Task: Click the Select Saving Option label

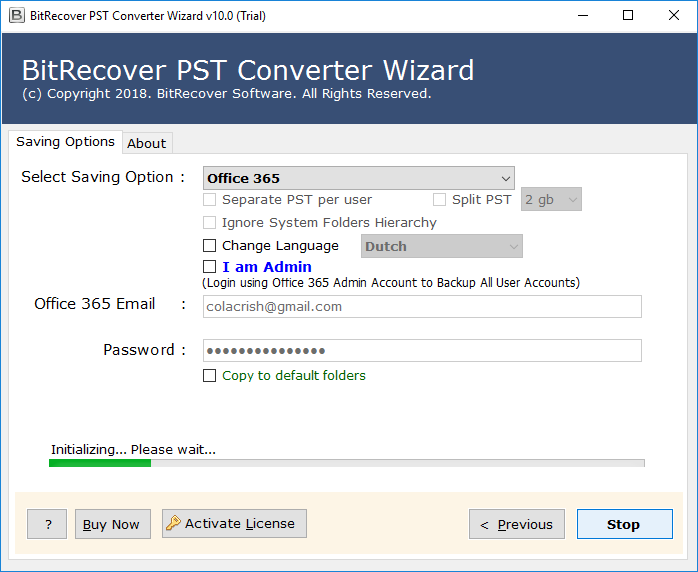Action: click(103, 177)
